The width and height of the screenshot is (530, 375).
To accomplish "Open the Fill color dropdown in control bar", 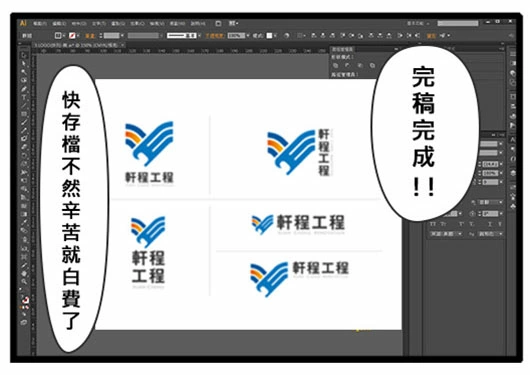I will [64, 35].
